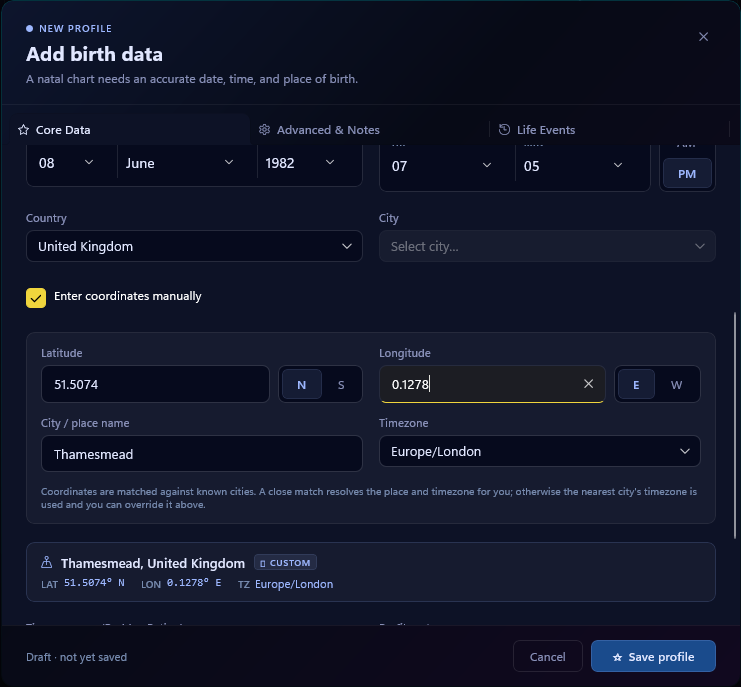
Task: Click the Latitude input field
Action: coord(155,384)
